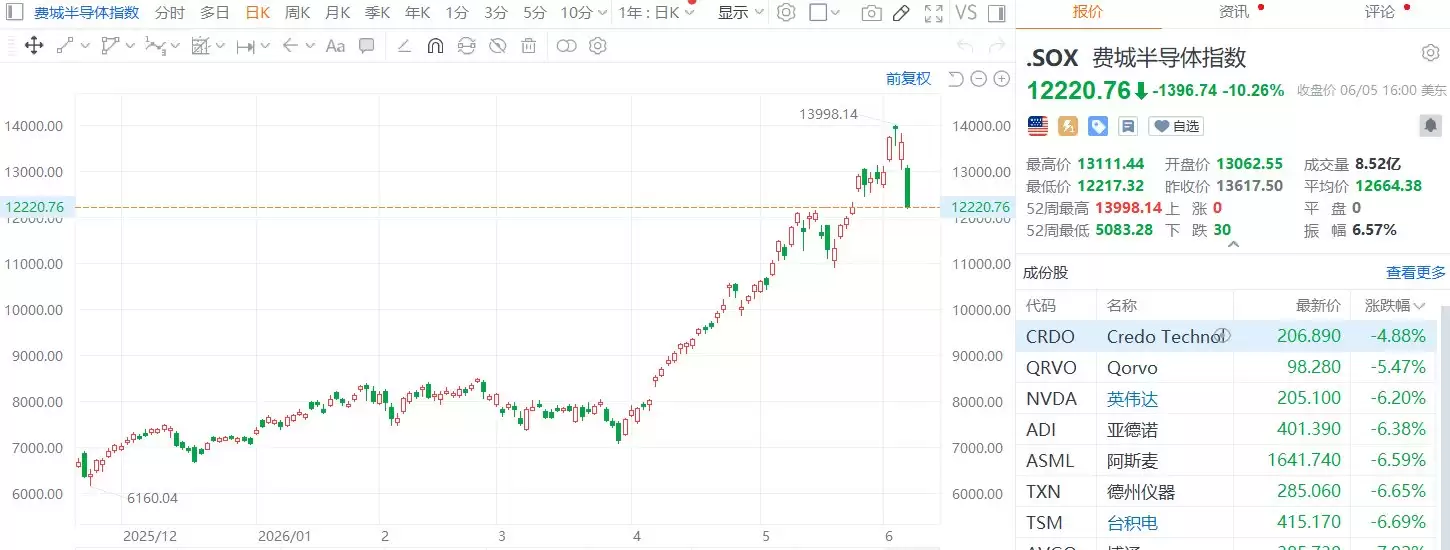Add a comment bubble note
This screenshot has width=1450, height=550.
367,46
